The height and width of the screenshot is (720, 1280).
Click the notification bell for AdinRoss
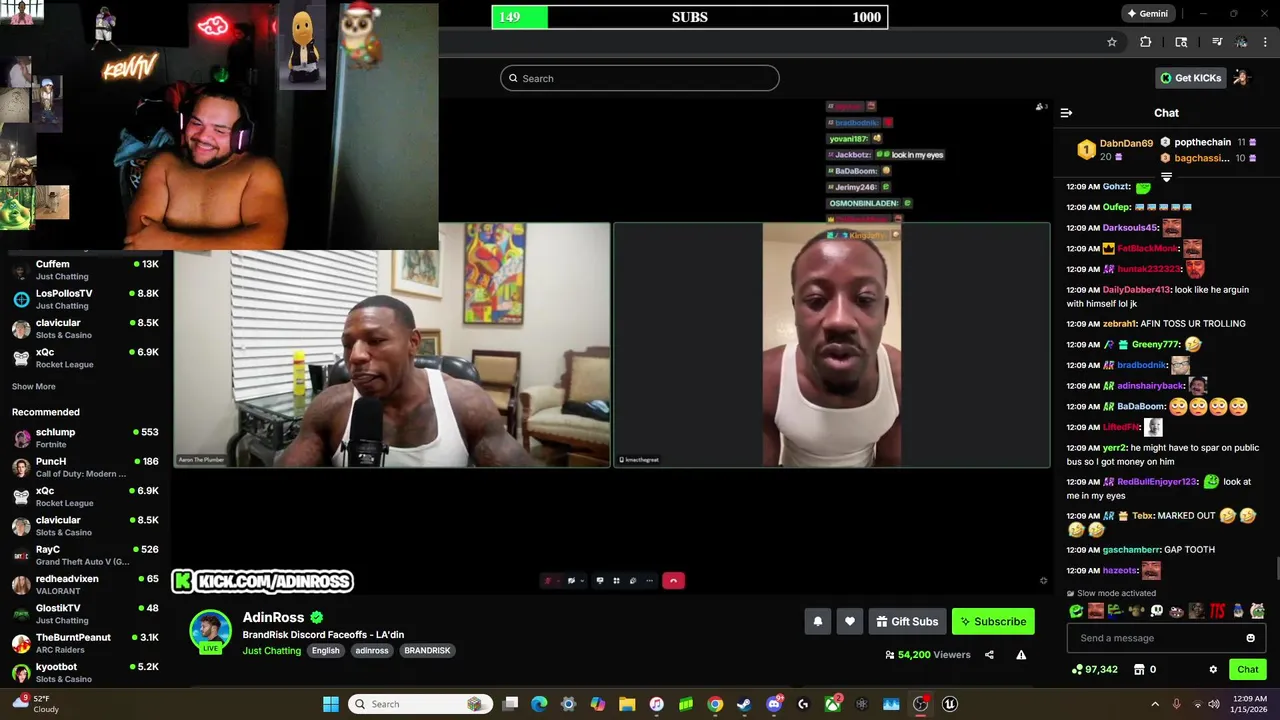click(817, 621)
